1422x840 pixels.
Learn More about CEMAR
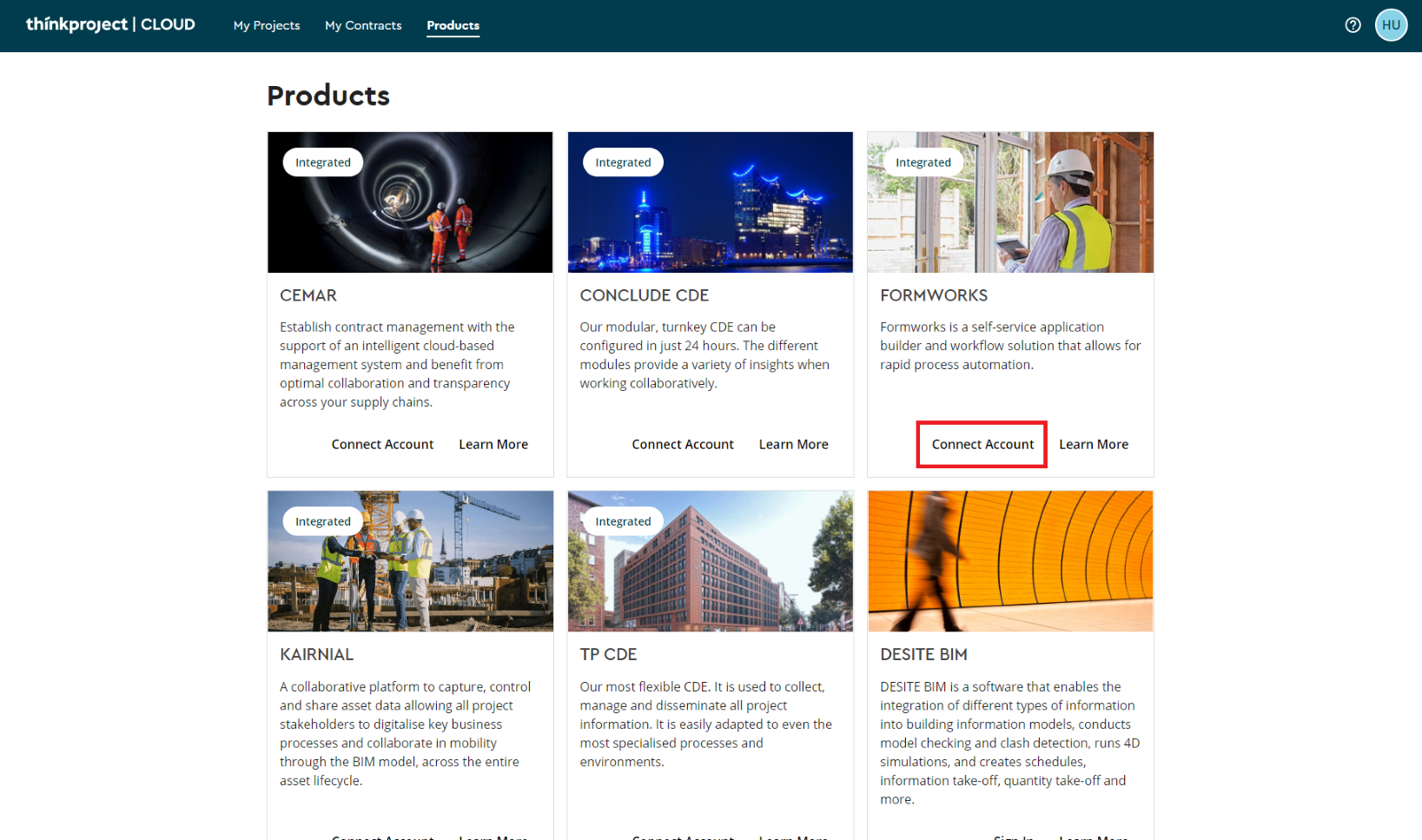coord(493,444)
